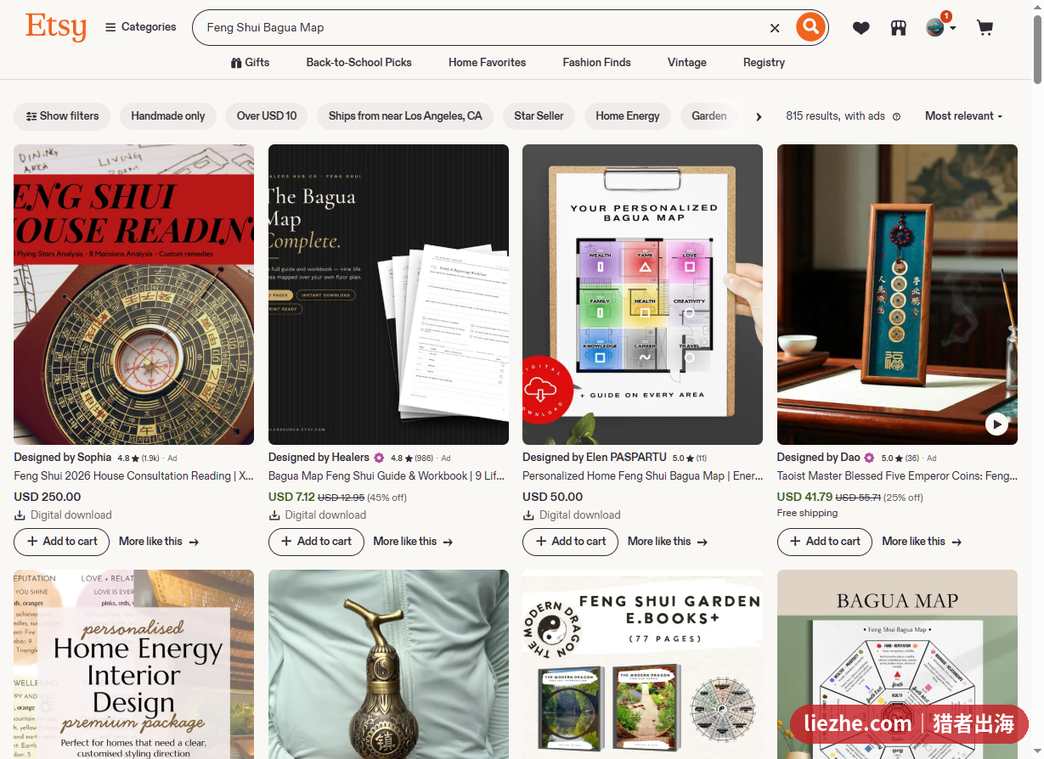Viewport: 1044px width, 759px height.
Task: Open Favorites via the heart icon
Action: click(861, 27)
